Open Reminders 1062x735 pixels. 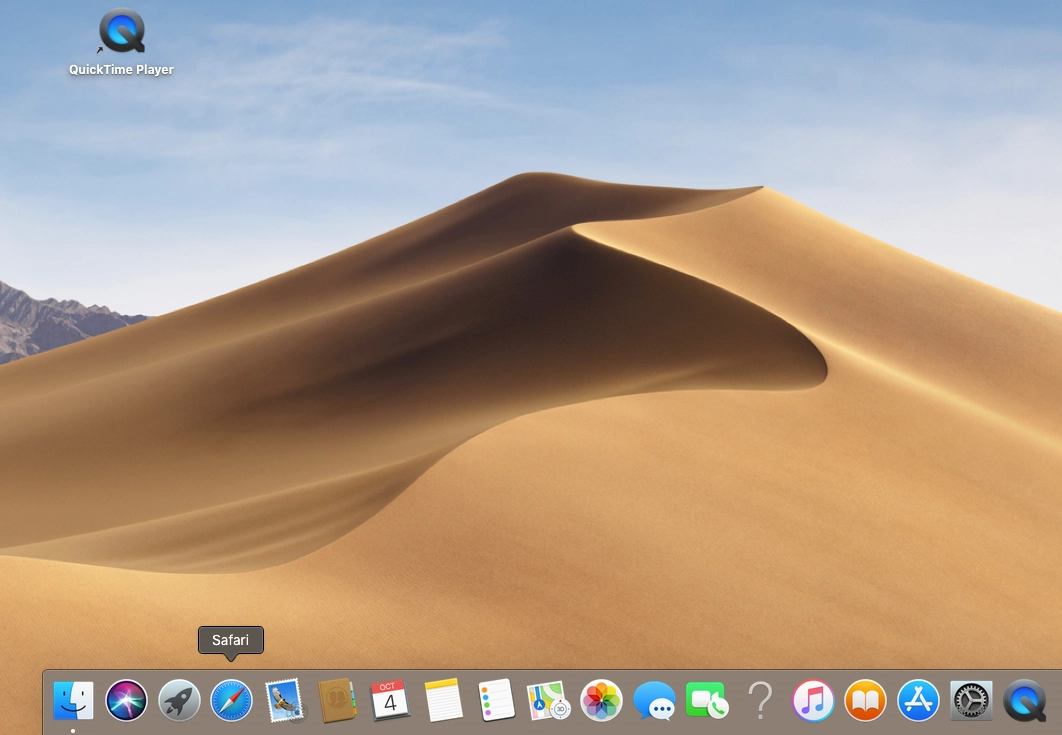pos(496,700)
